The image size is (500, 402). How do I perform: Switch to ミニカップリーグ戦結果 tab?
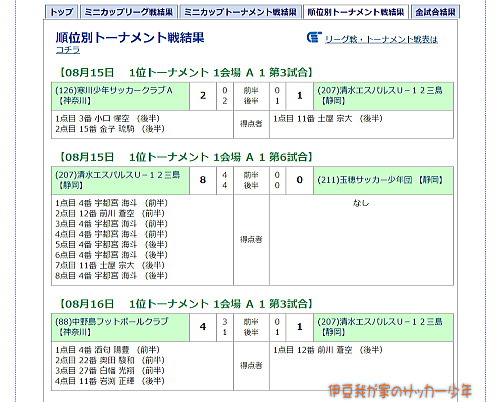(129, 12)
